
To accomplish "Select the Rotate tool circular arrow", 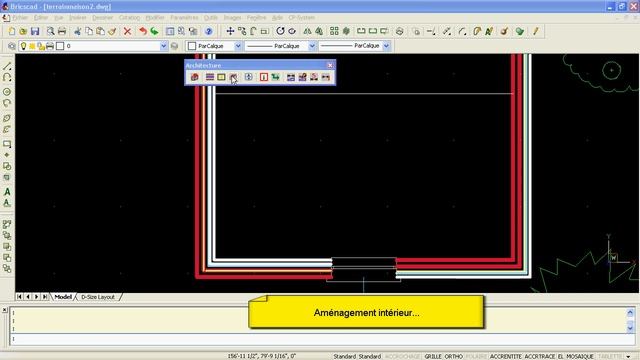I will [280, 31].
